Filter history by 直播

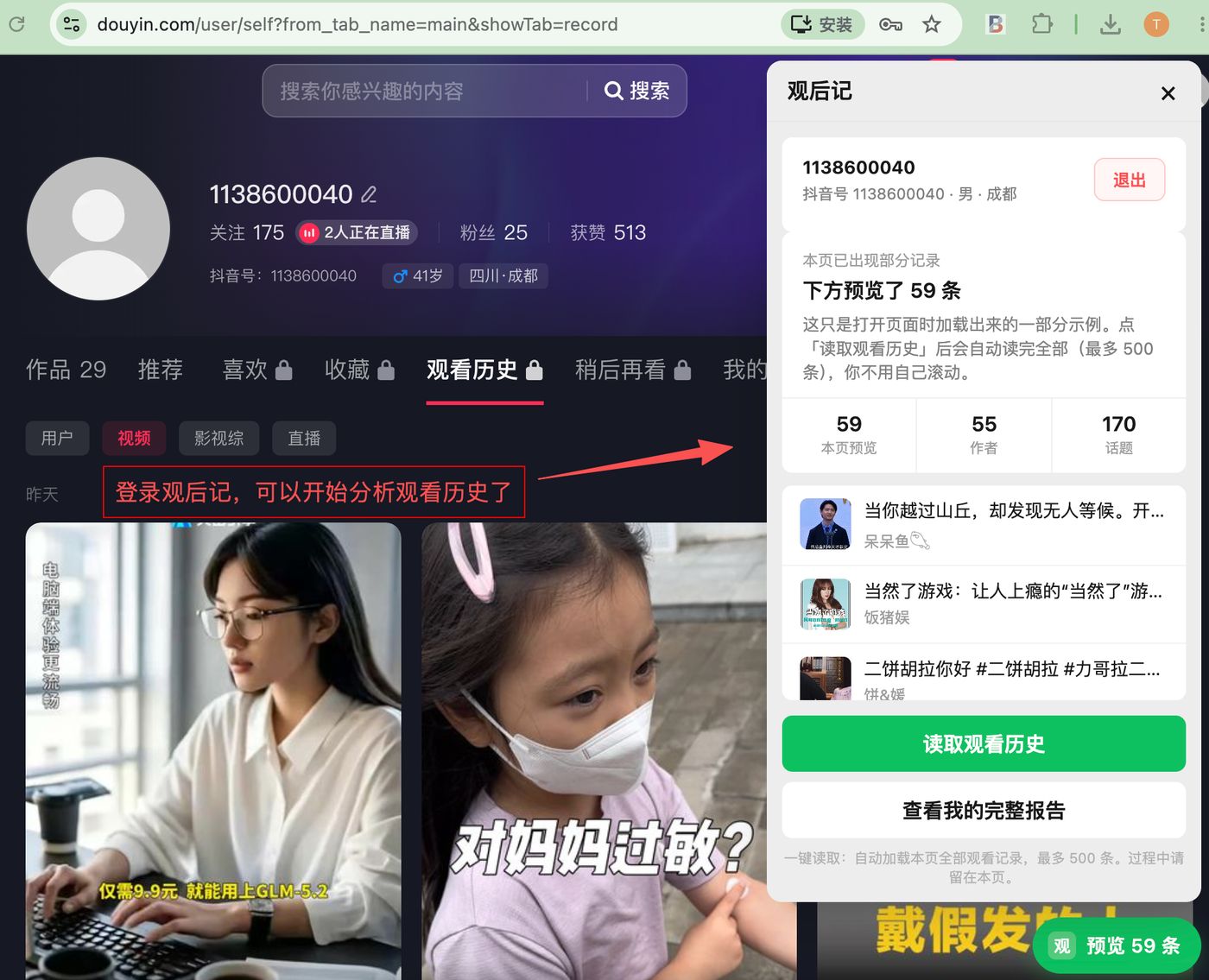point(304,438)
